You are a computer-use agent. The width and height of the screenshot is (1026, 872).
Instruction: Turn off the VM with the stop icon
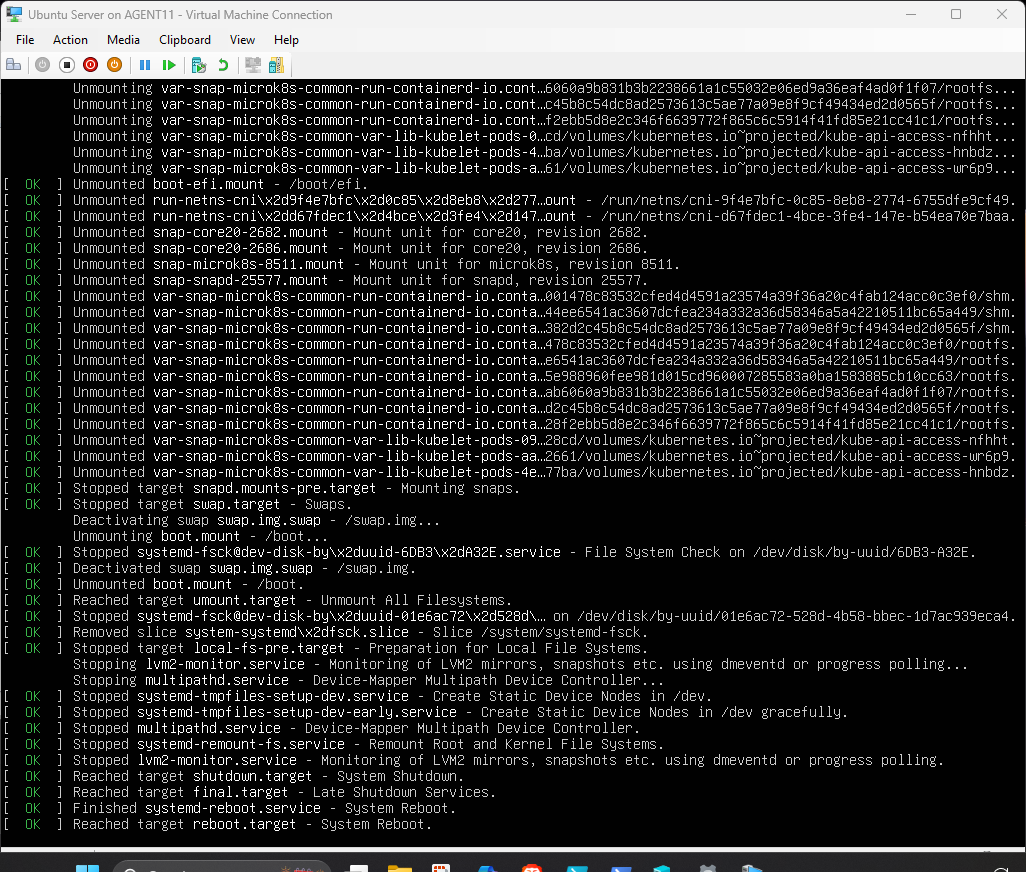[66, 65]
